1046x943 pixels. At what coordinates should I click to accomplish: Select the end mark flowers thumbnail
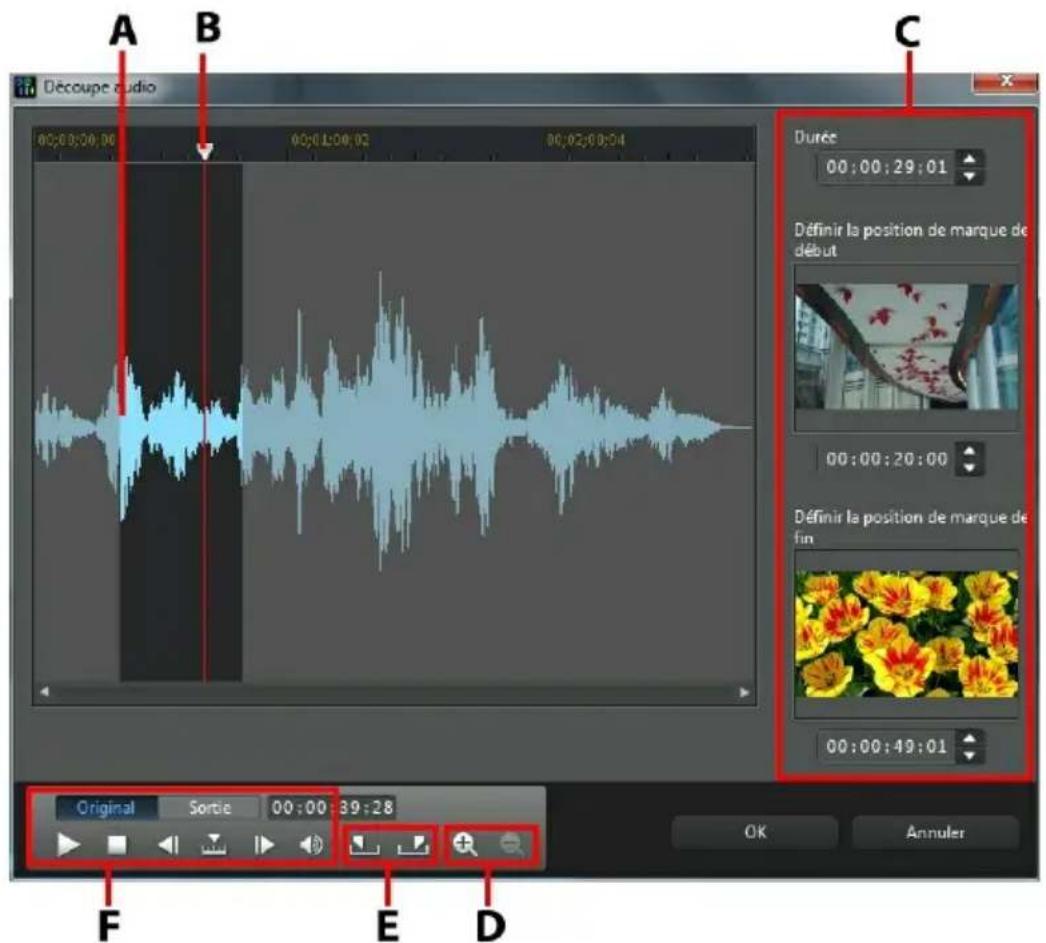pyautogui.click(x=907, y=634)
